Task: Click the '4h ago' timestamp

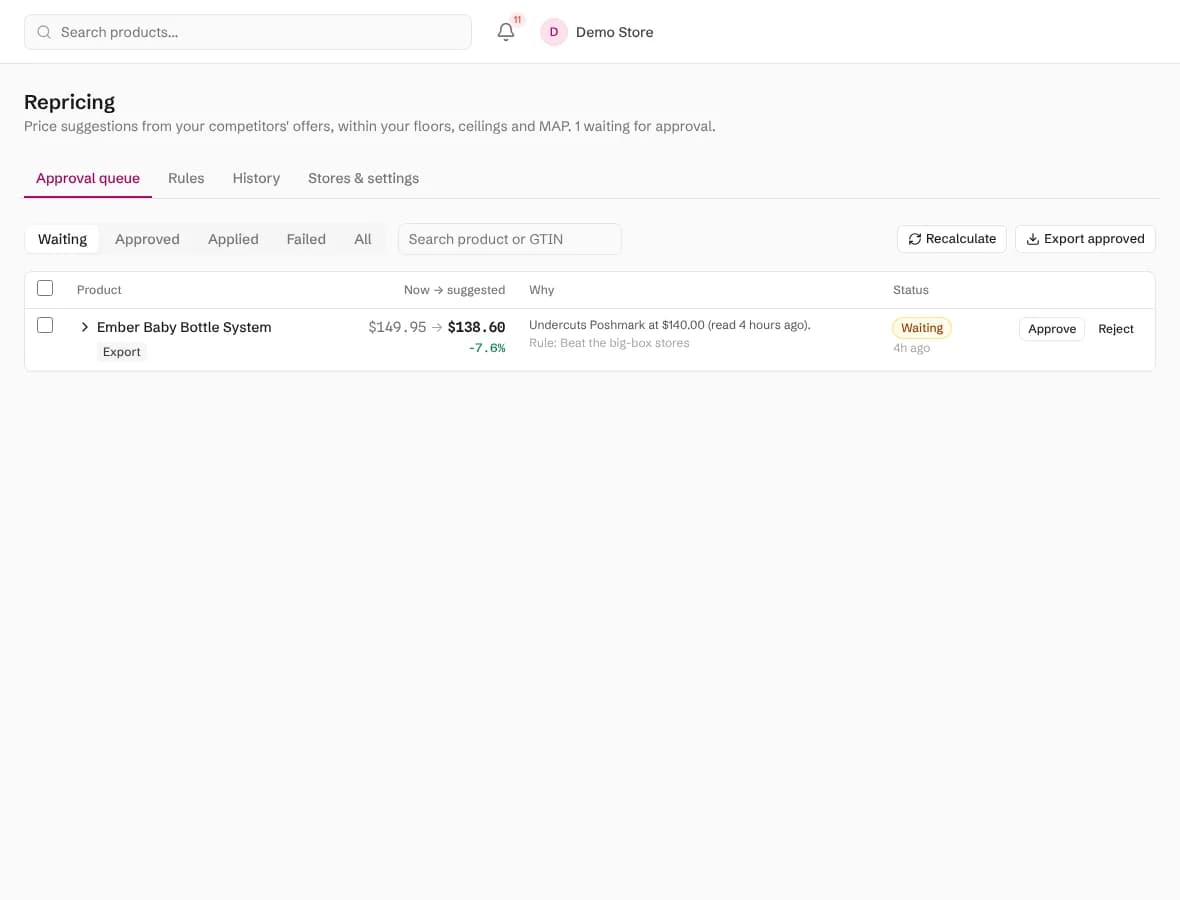Action: pos(911,348)
